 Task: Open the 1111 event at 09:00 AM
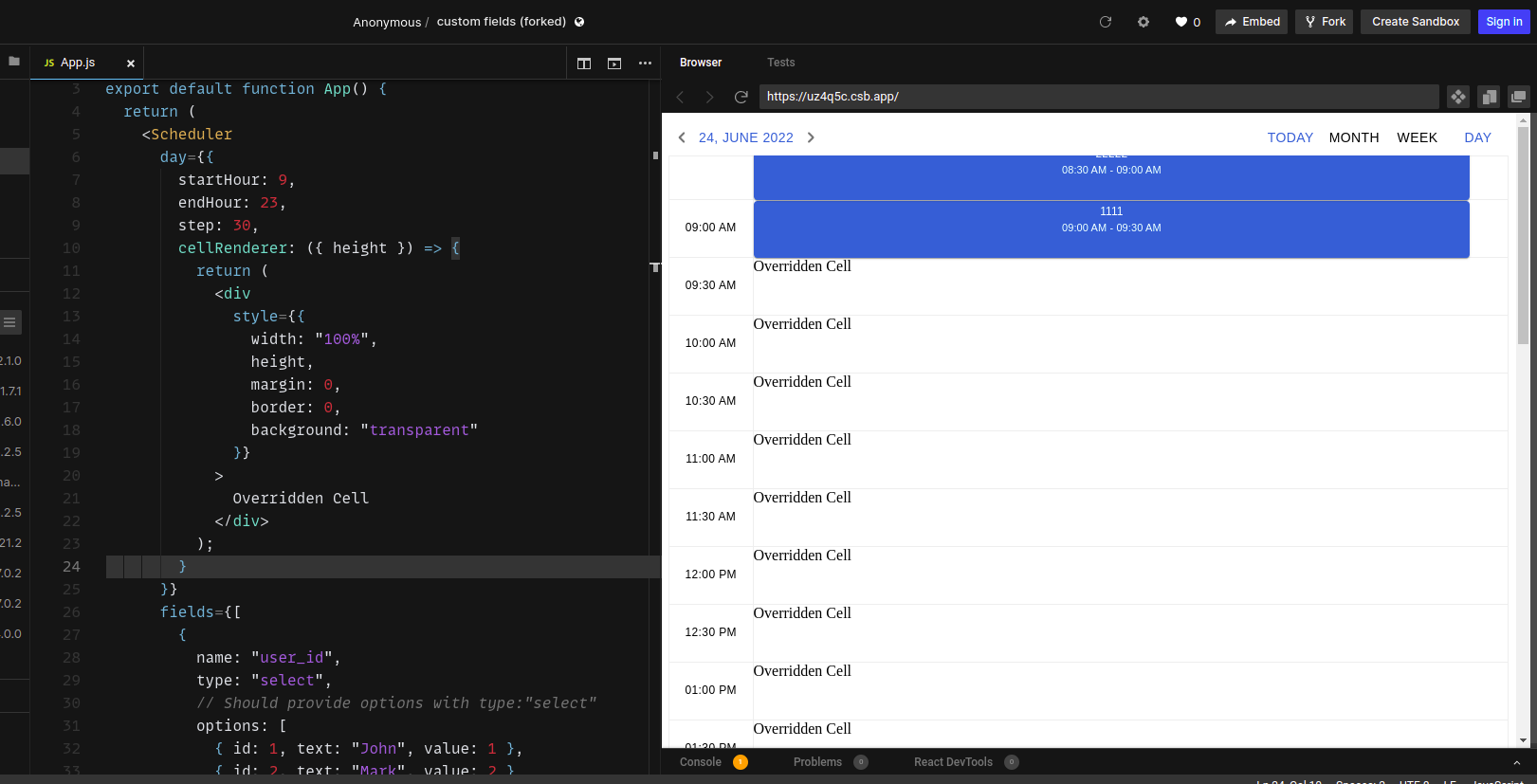tap(1111, 228)
